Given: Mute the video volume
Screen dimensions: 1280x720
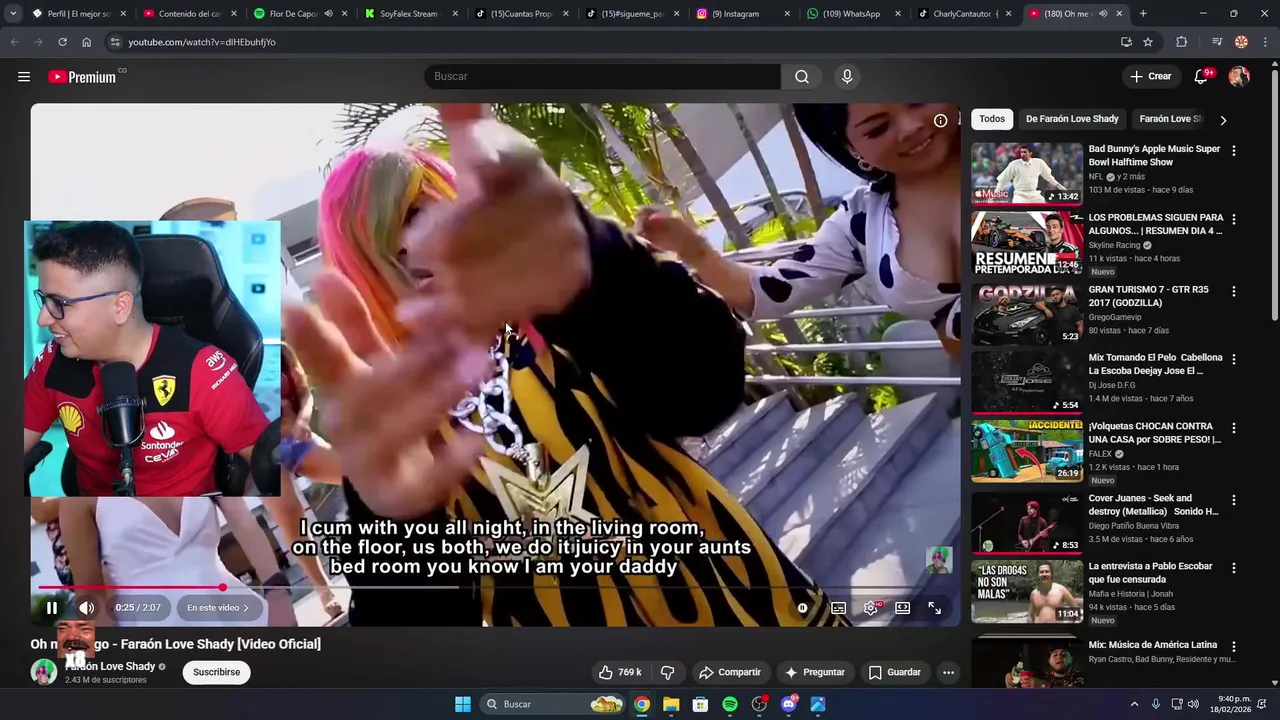Looking at the screenshot, I should pos(87,607).
